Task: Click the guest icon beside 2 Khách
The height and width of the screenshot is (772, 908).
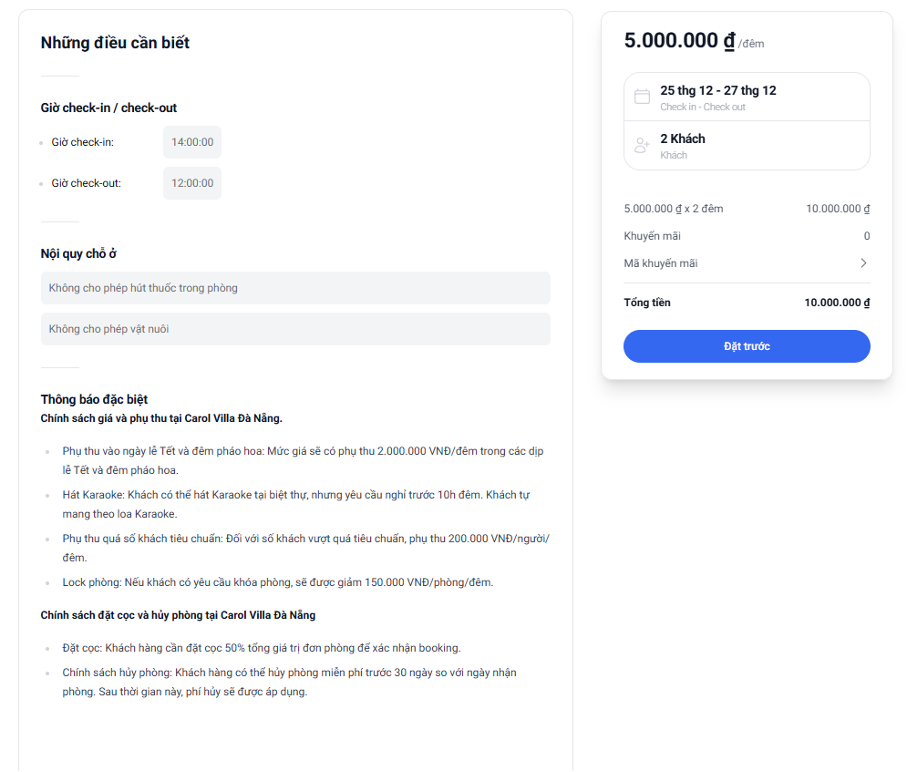Action: 642,145
